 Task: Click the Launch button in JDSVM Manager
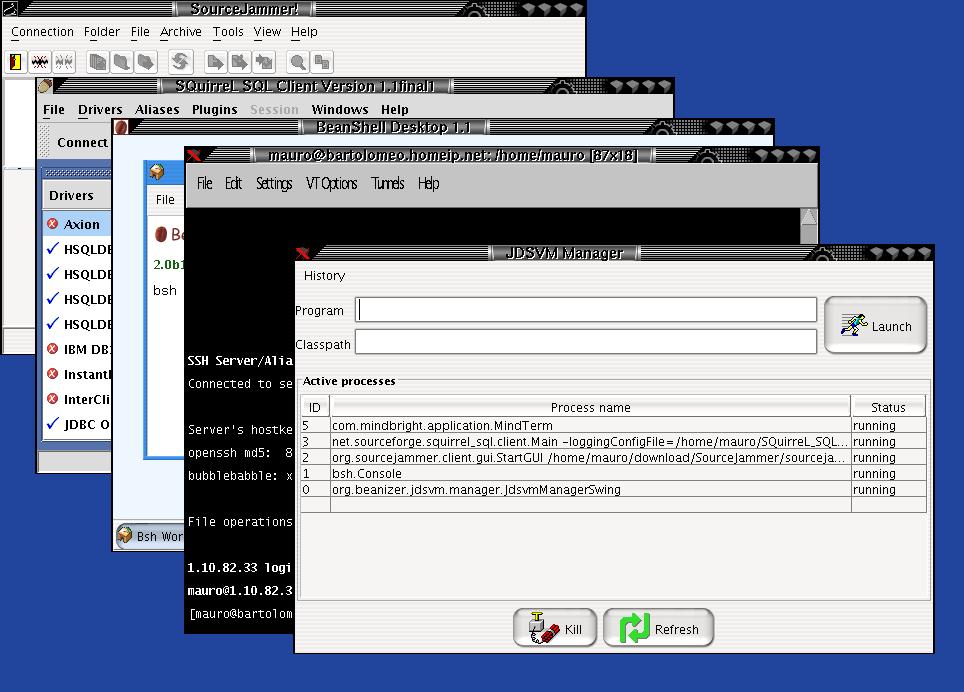875,325
